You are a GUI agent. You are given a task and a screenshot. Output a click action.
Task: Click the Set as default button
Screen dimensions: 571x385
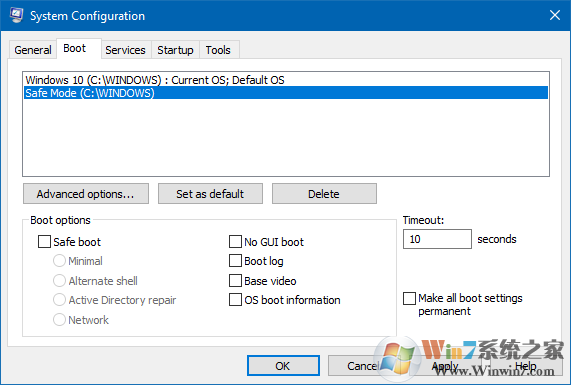[x=210, y=194]
